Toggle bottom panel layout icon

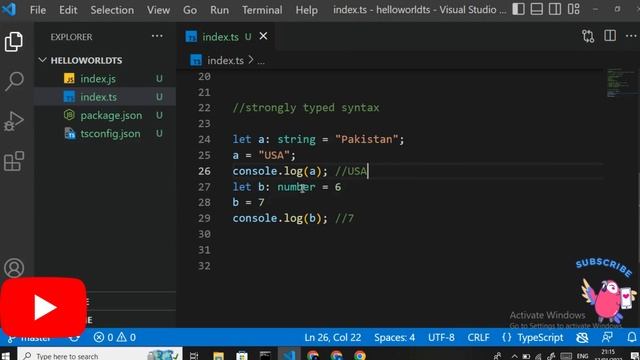[x=537, y=9]
